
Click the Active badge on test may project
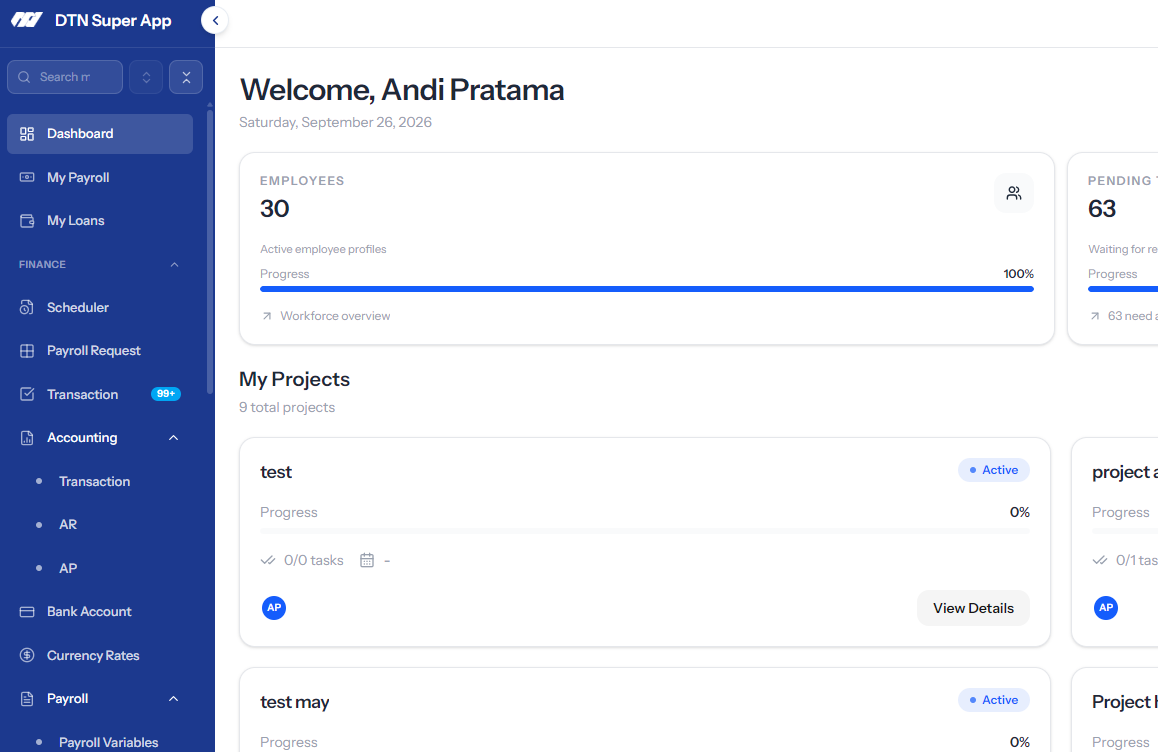994,700
